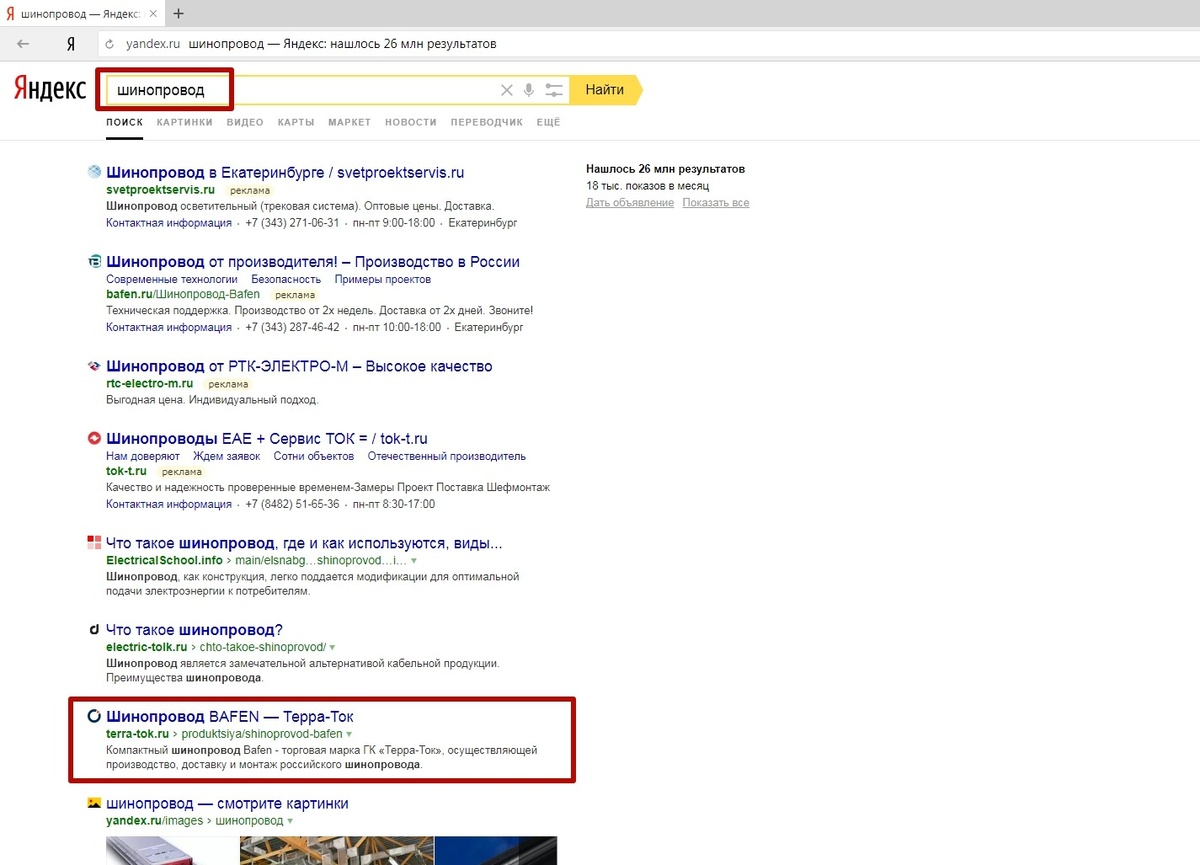
Task: Open Контактная информация under bafen.ru
Action: pos(169,327)
